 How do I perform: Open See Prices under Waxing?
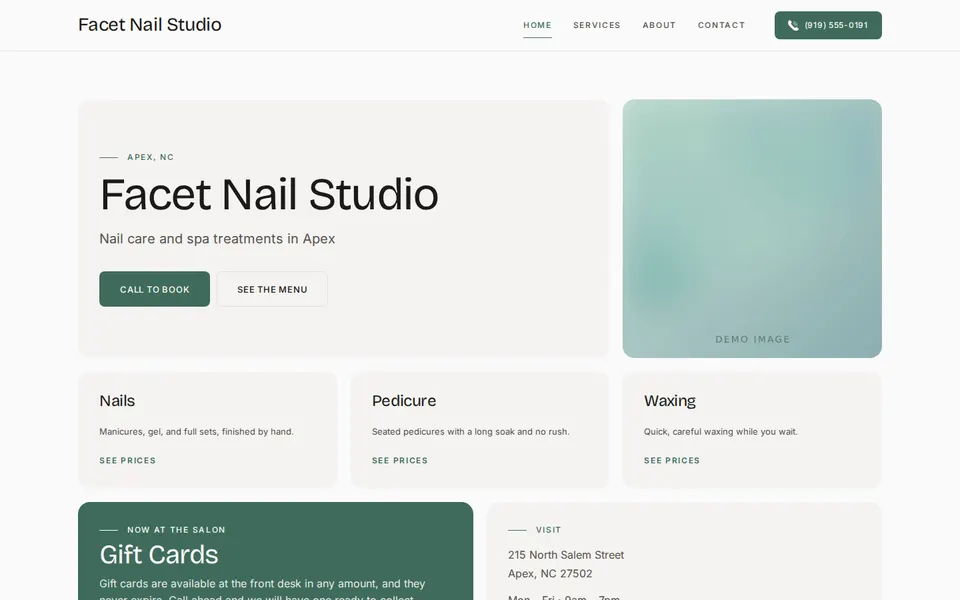click(x=672, y=460)
